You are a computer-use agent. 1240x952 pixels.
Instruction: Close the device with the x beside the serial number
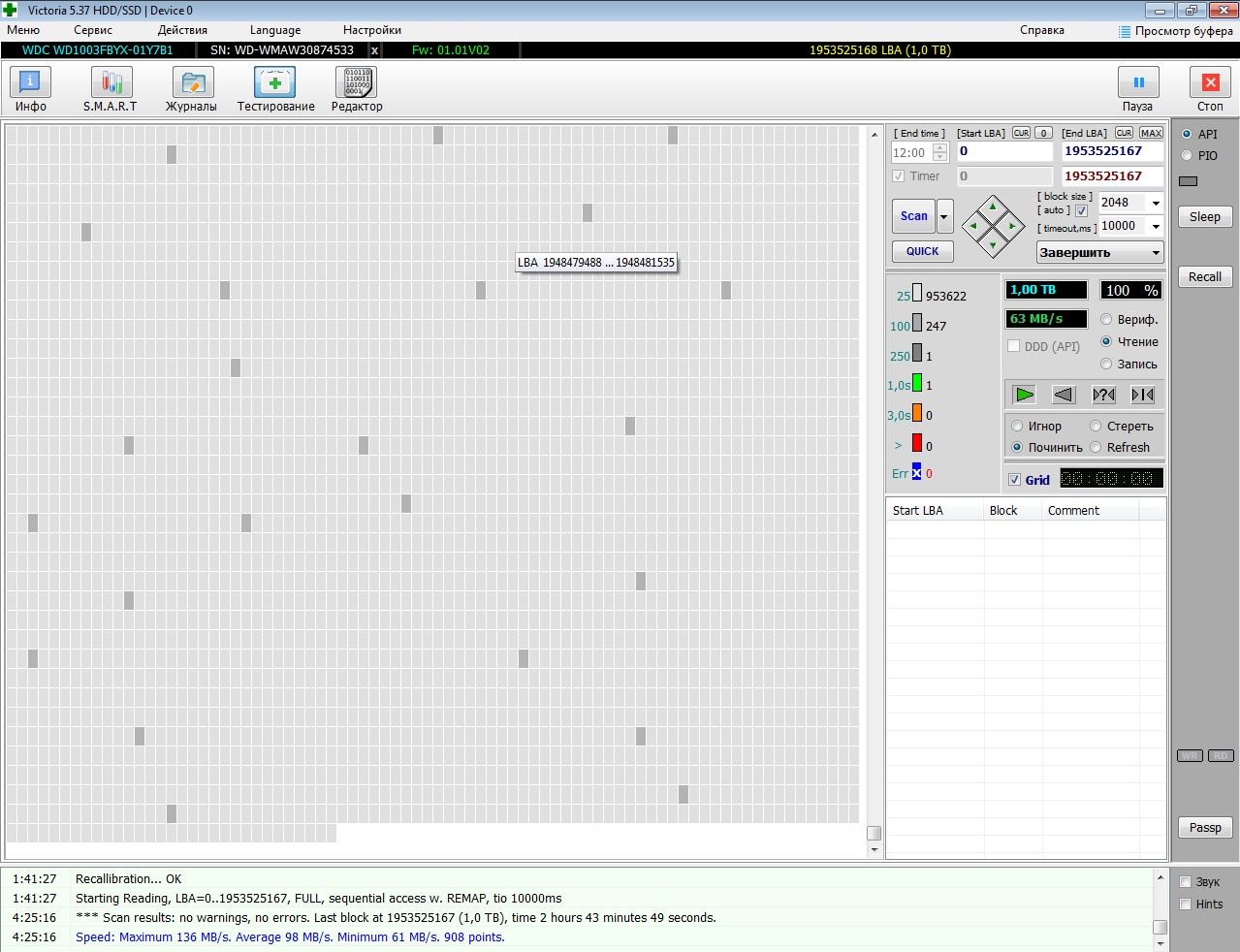pyautogui.click(x=375, y=50)
